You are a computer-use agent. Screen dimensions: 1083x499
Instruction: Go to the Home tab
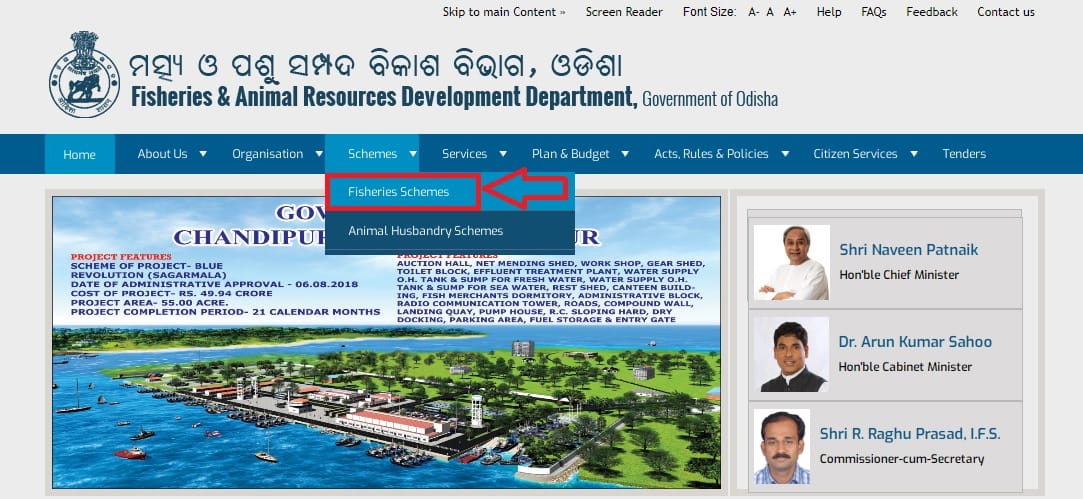click(80, 154)
